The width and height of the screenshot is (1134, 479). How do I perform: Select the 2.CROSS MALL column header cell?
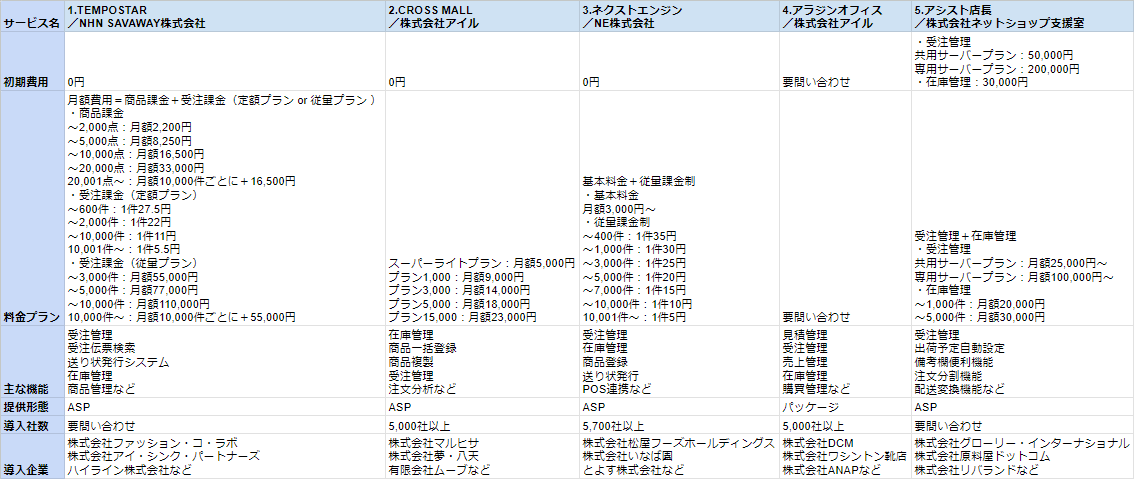[x=483, y=16]
